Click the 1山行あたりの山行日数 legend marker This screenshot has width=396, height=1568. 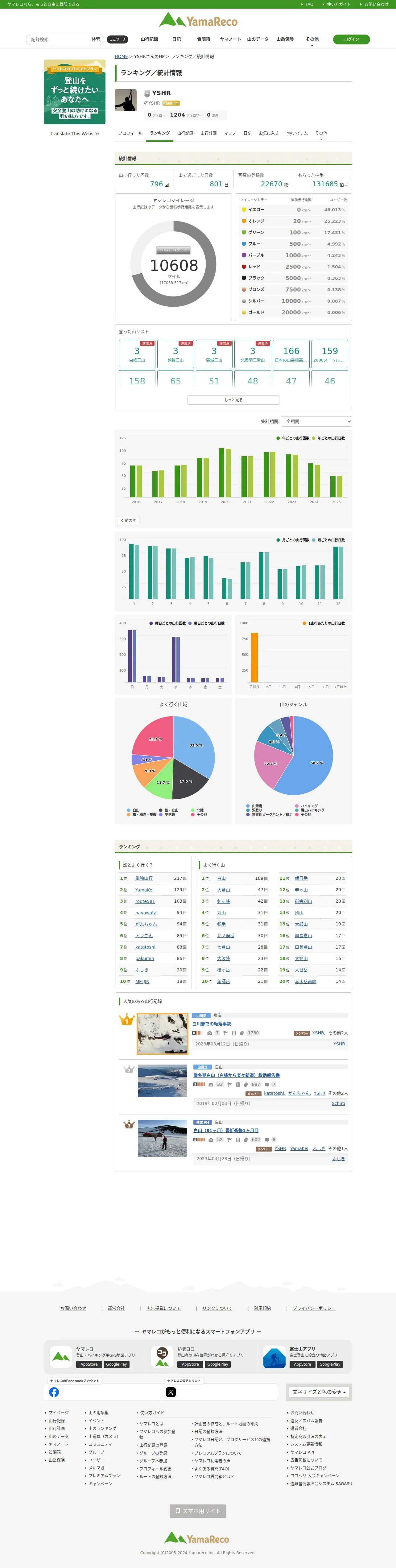point(304,623)
